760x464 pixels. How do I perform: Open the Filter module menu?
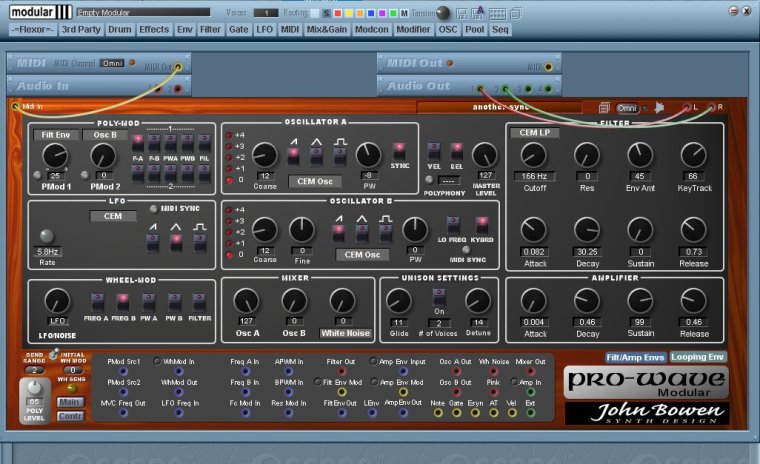(x=210, y=30)
